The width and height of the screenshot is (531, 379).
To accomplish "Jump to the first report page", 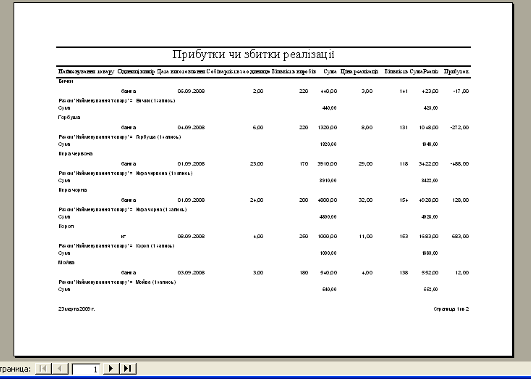I will click(x=43, y=369).
